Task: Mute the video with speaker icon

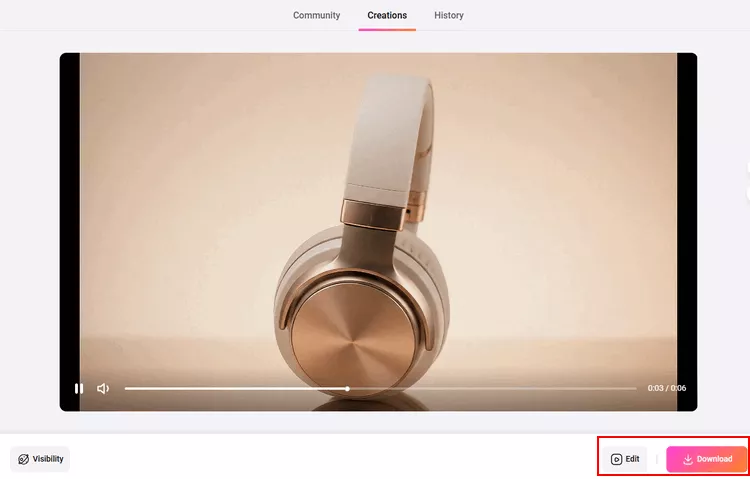Action: point(103,389)
